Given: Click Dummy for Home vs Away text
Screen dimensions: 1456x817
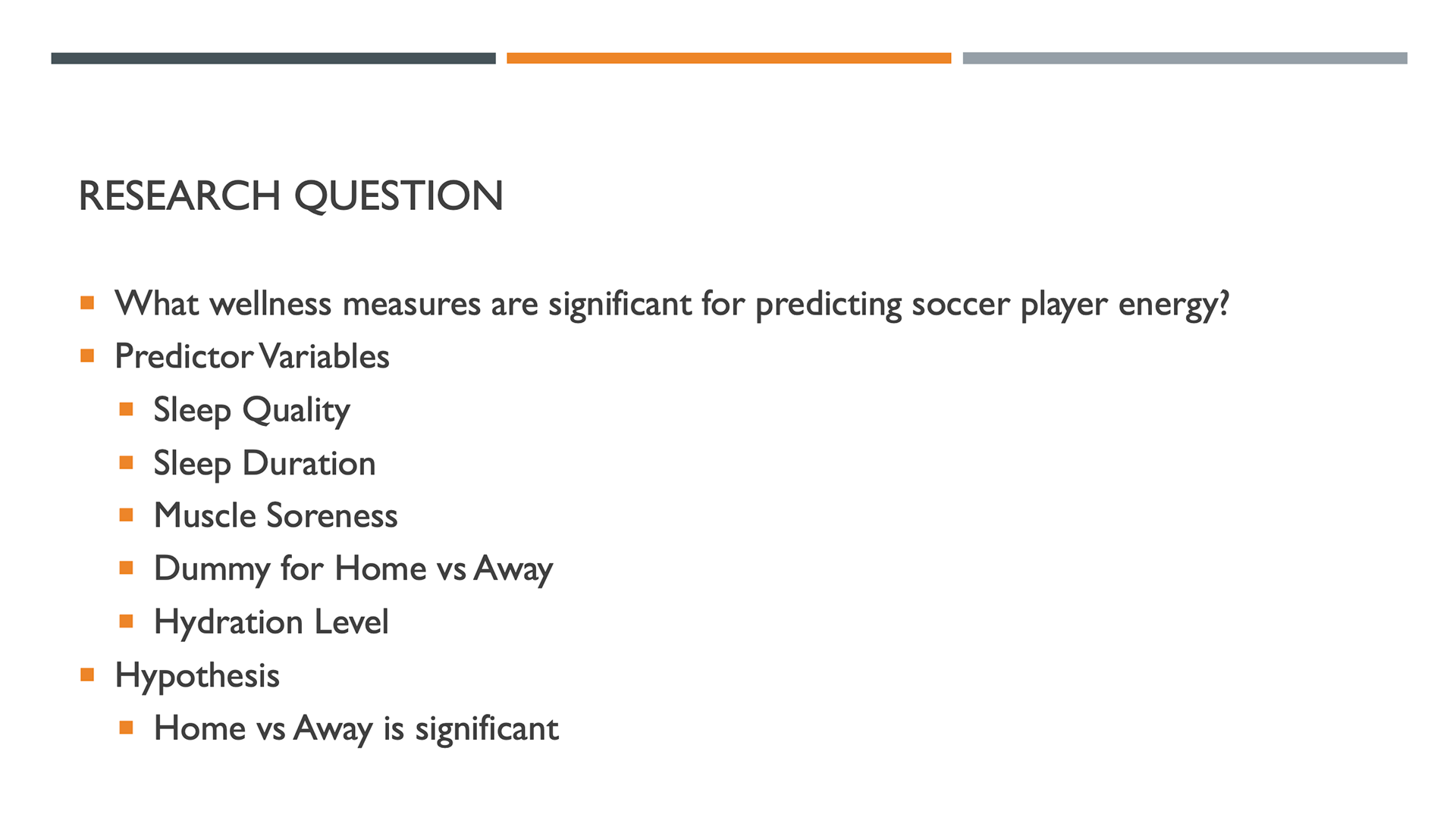Looking at the screenshot, I should point(353,569).
